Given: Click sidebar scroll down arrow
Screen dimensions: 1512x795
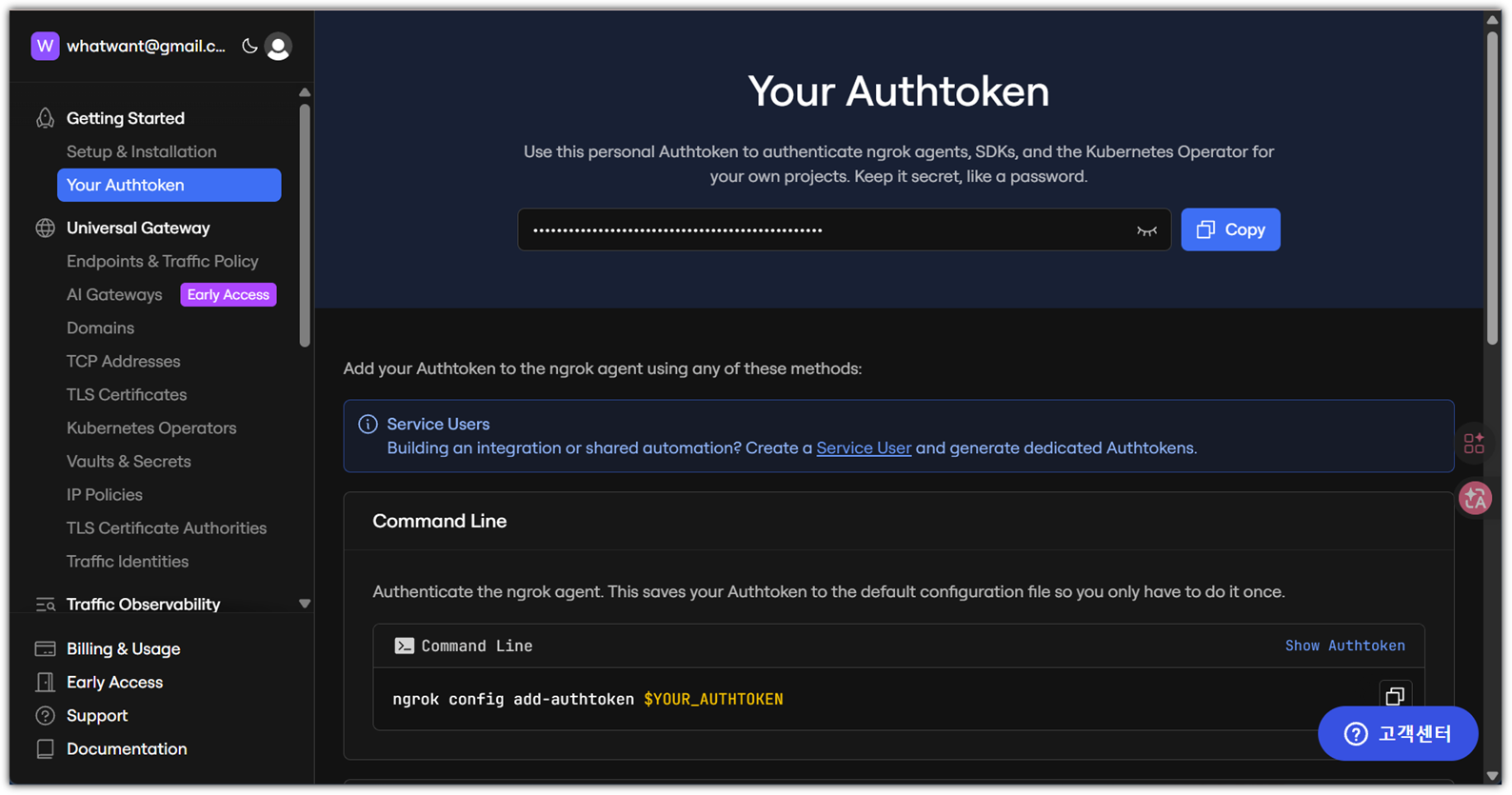Looking at the screenshot, I should tap(305, 604).
